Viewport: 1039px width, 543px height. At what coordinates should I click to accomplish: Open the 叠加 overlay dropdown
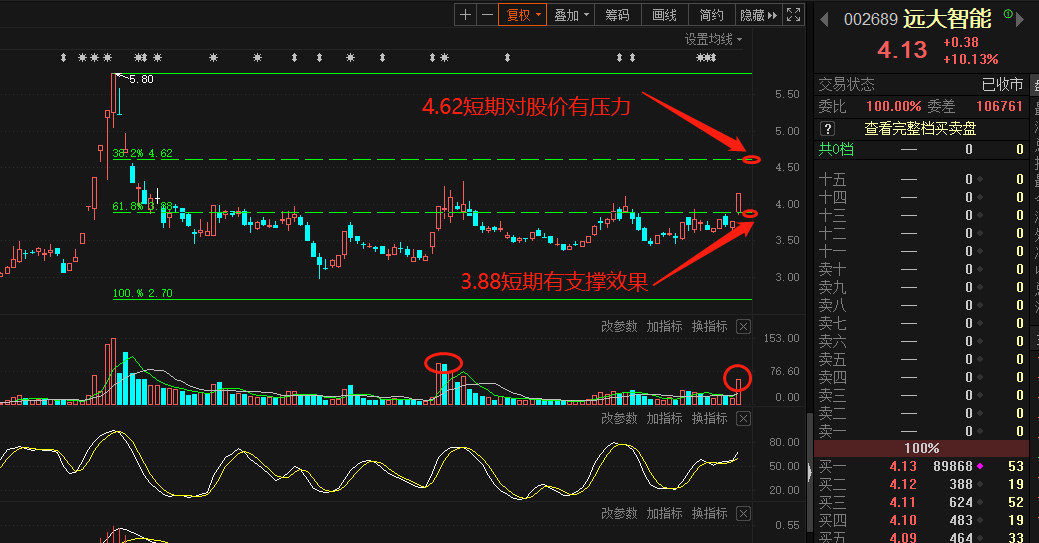pos(571,15)
